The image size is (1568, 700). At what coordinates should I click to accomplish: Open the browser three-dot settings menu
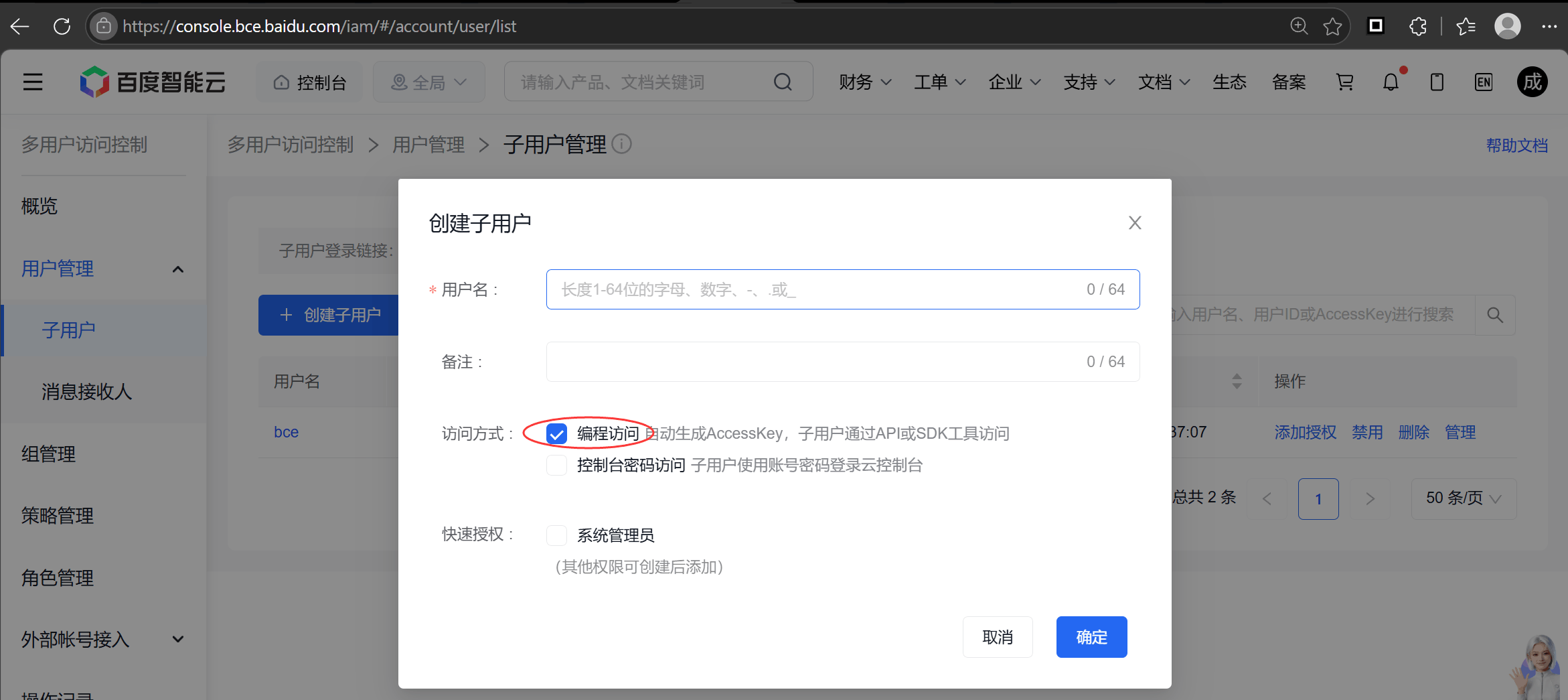coord(1549,26)
